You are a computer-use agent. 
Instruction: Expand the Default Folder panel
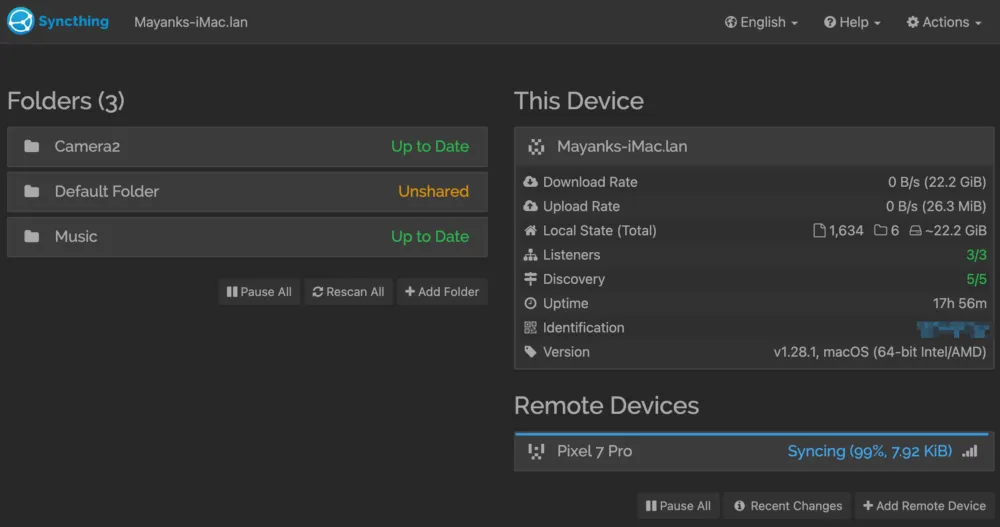247,191
